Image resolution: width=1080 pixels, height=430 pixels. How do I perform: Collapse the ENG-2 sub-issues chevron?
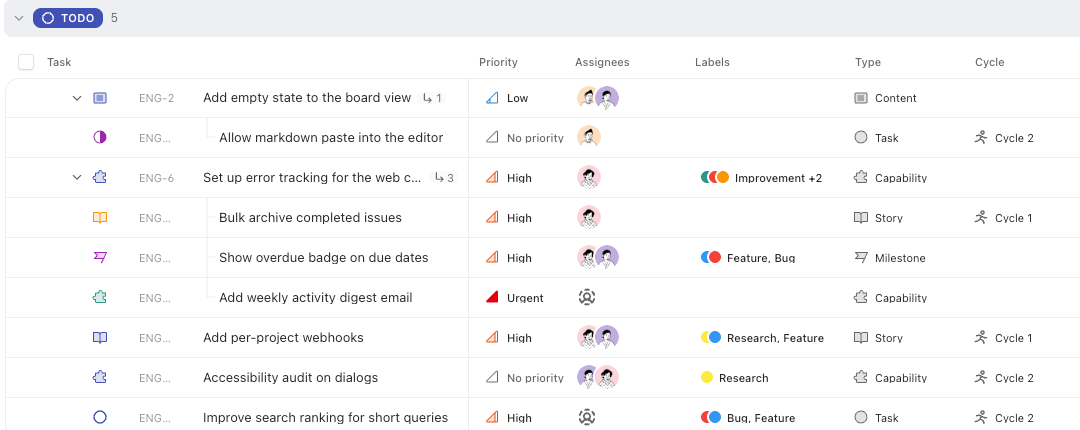point(77,98)
